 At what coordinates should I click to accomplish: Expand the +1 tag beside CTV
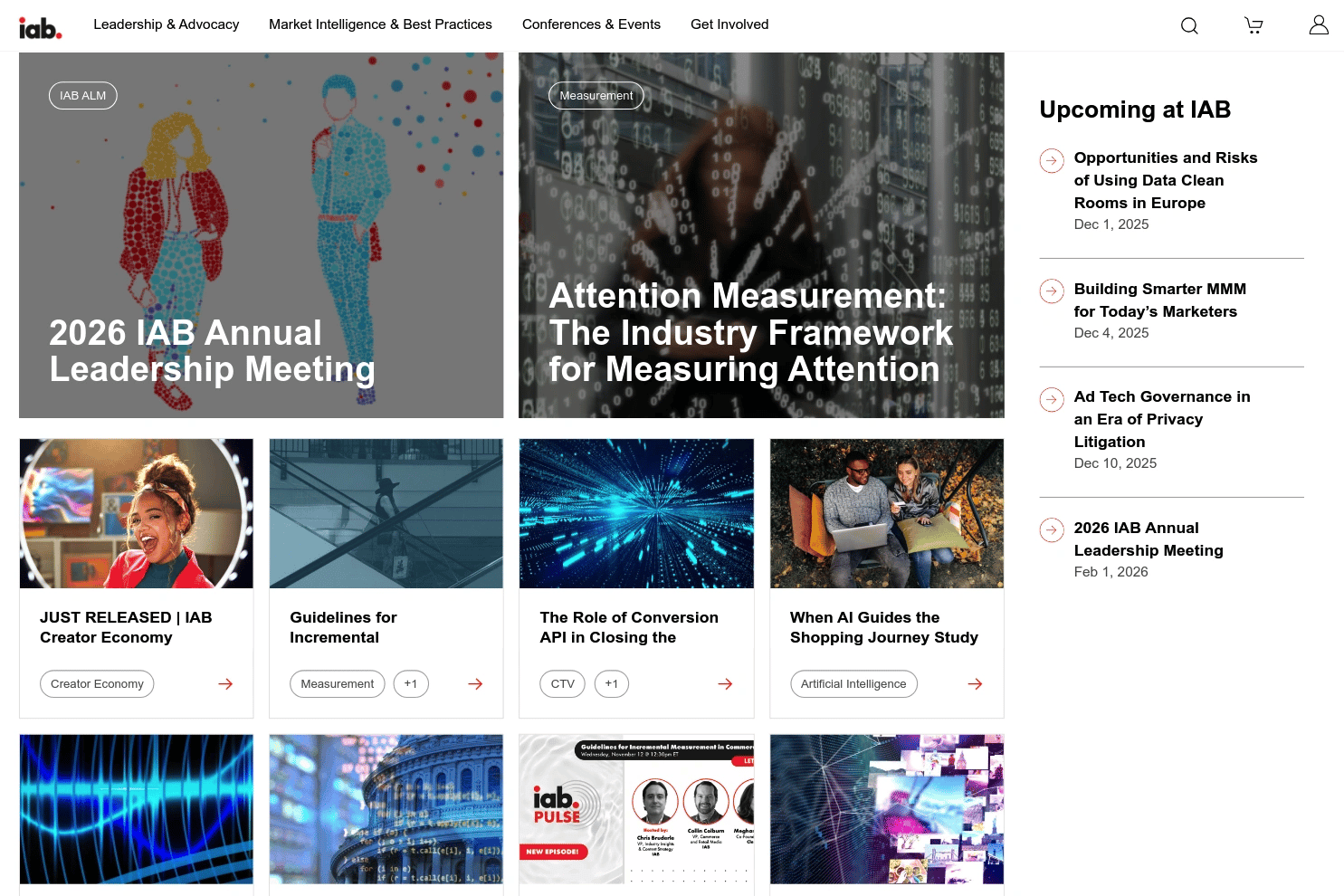pyautogui.click(x=612, y=684)
